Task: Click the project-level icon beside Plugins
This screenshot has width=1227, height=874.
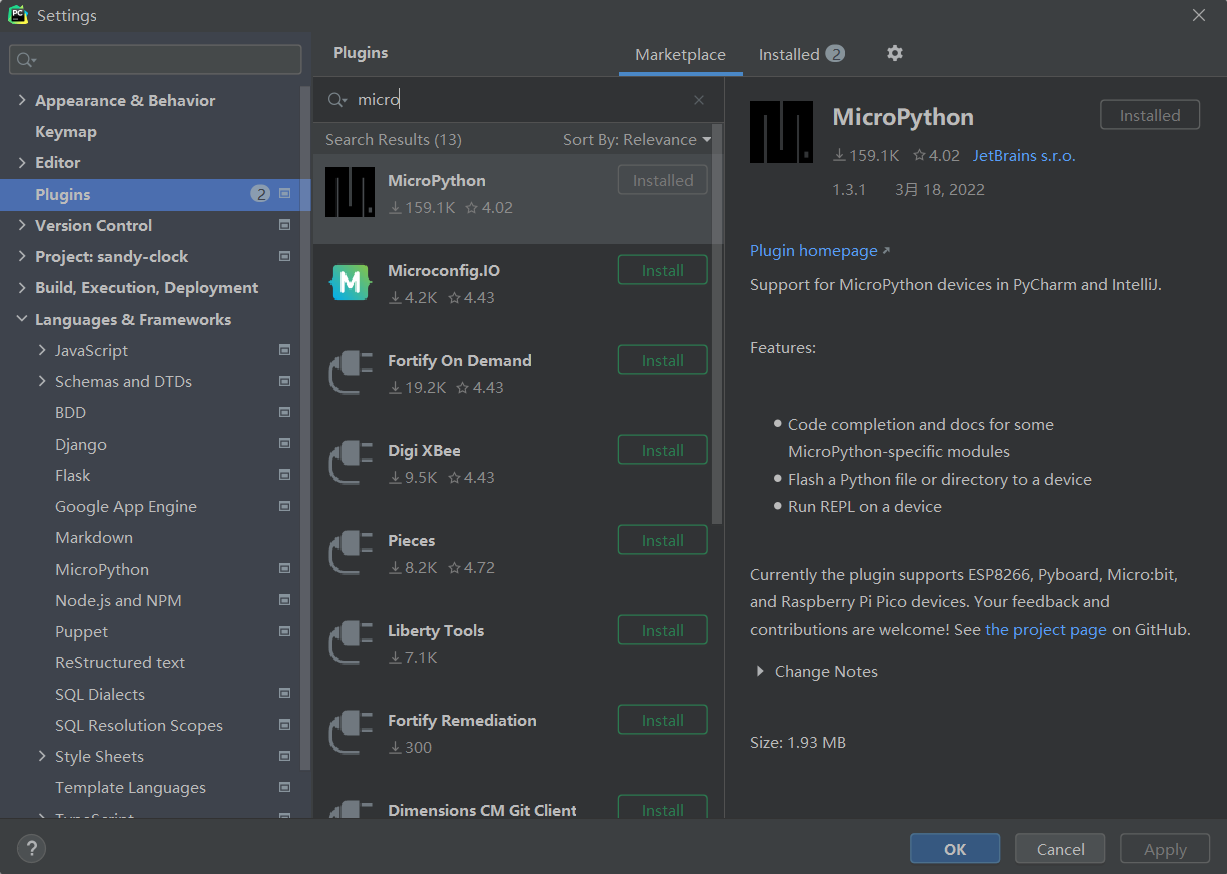Action: [285, 194]
